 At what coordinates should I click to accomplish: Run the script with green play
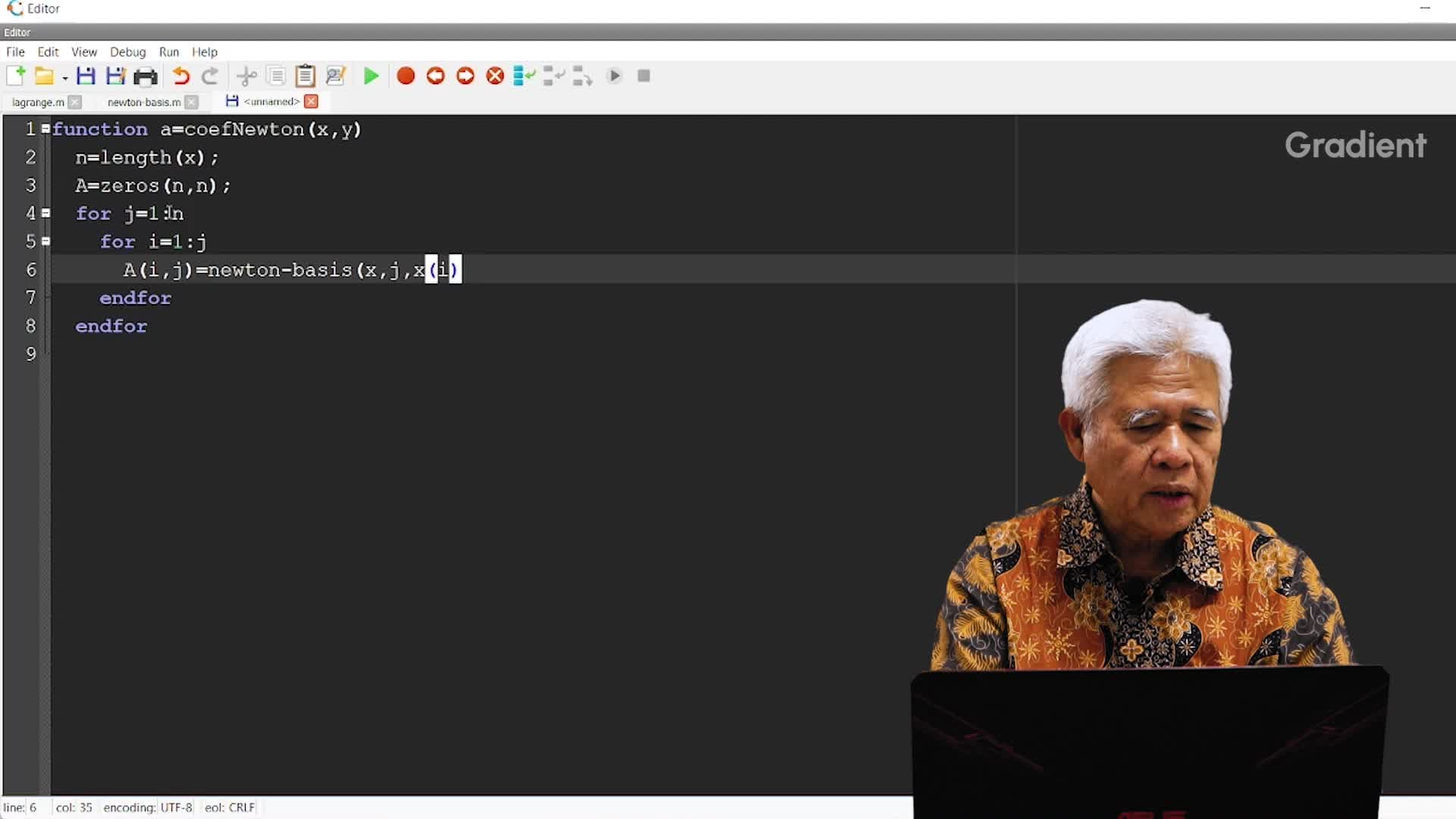(371, 76)
